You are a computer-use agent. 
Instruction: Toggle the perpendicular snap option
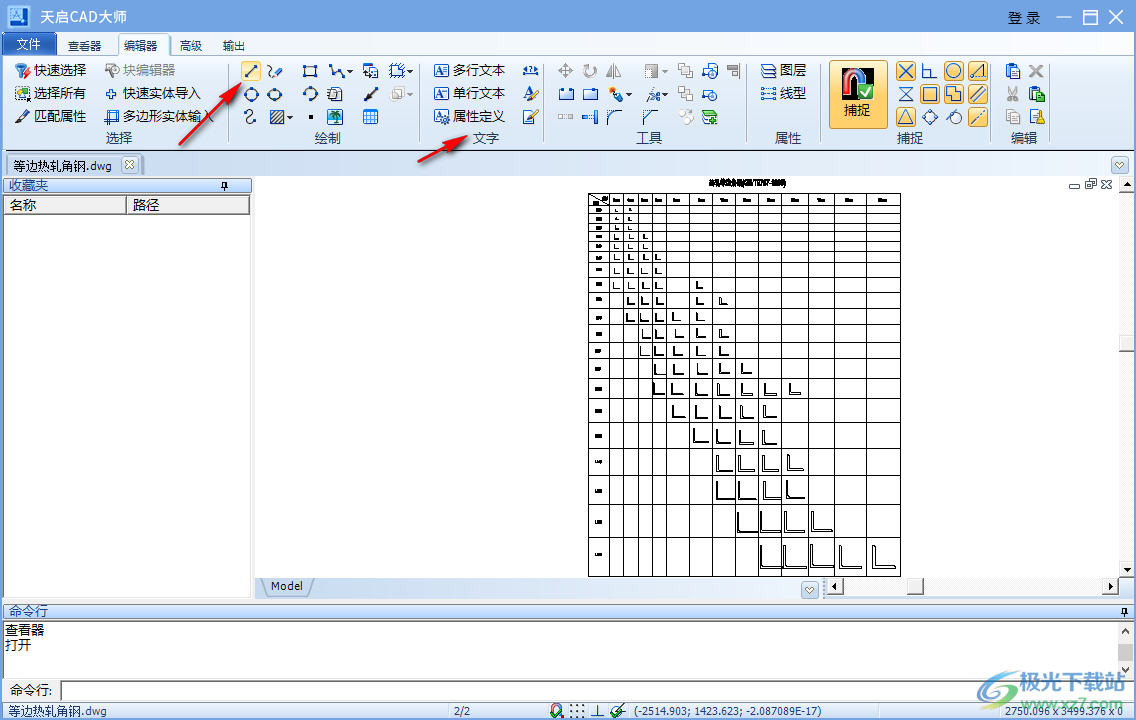tap(930, 71)
